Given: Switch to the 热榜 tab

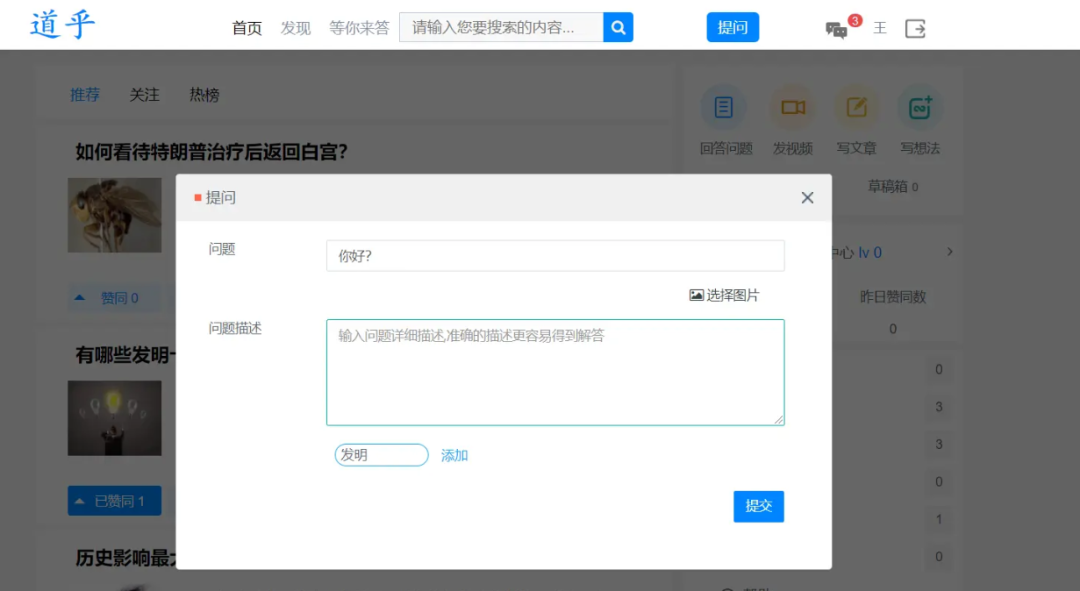Looking at the screenshot, I should (x=204, y=95).
